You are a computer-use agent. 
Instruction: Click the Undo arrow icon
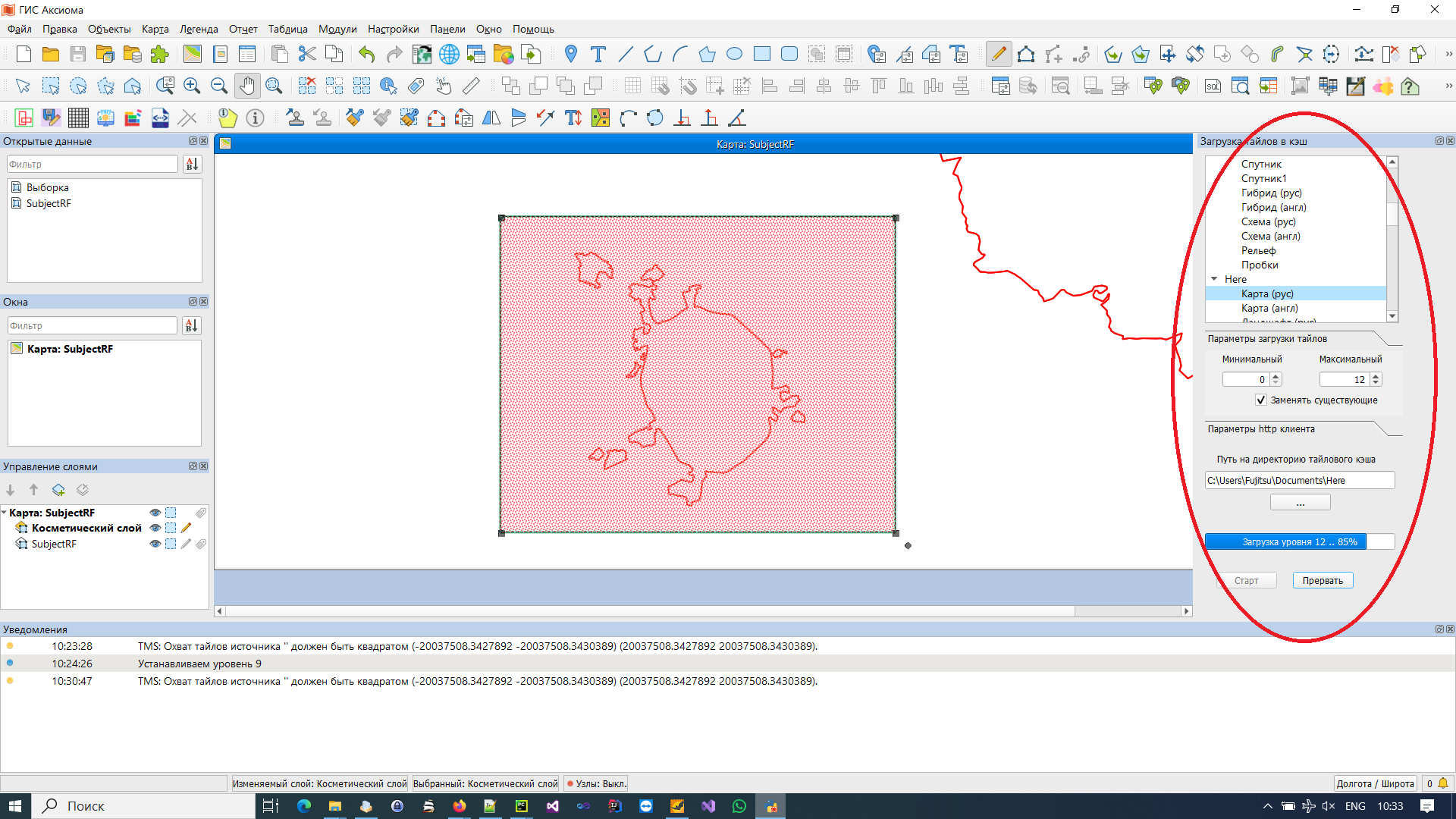(x=367, y=54)
